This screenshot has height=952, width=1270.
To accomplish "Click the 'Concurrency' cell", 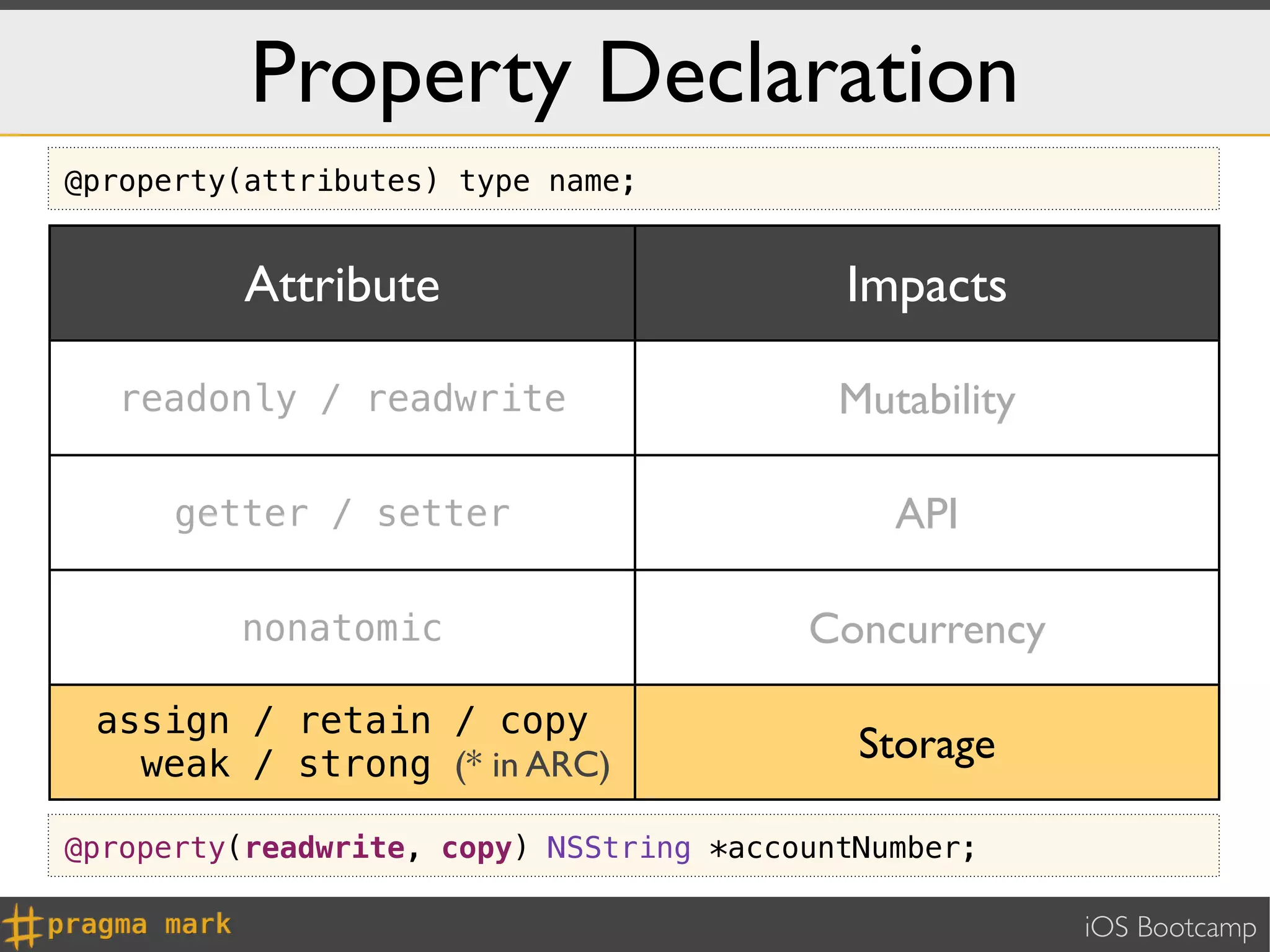I will (x=927, y=628).
